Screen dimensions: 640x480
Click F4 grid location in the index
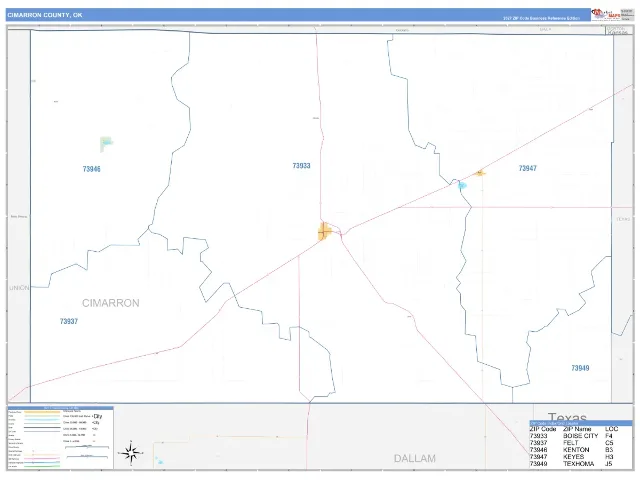[x=609, y=436]
